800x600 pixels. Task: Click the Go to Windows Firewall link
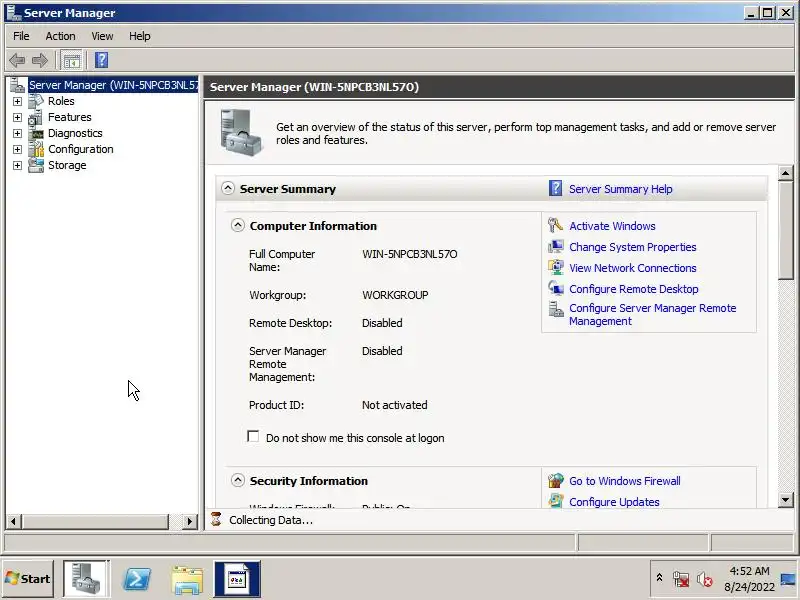[624, 481]
